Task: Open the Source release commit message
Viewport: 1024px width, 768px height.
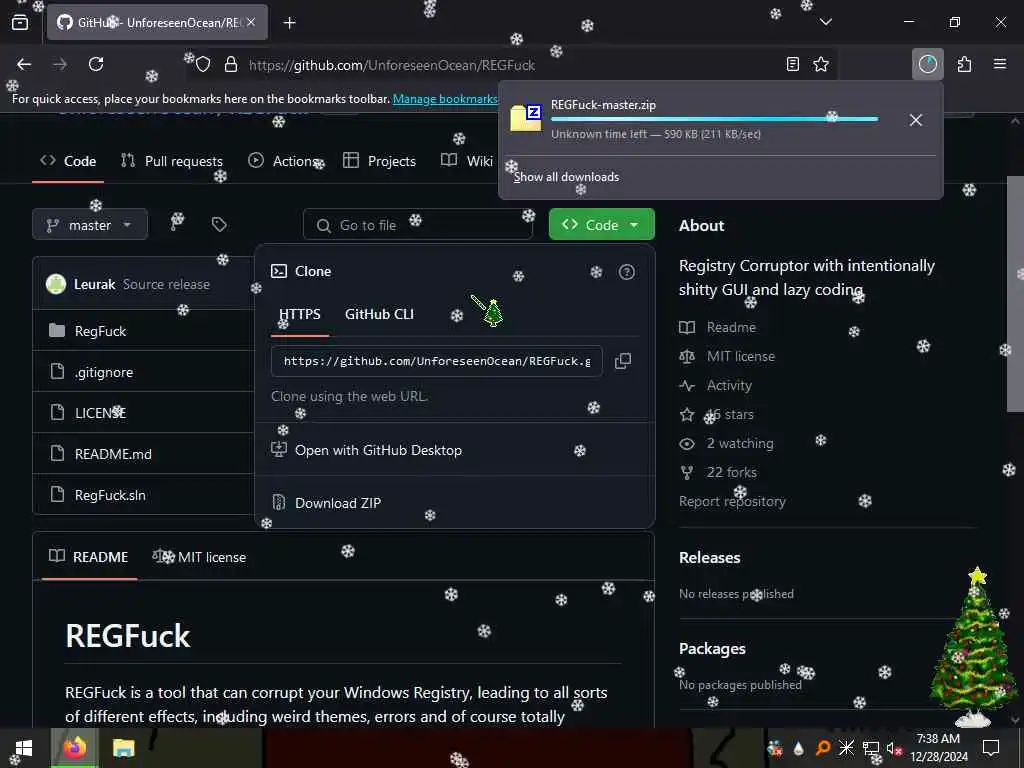Action: [x=167, y=284]
